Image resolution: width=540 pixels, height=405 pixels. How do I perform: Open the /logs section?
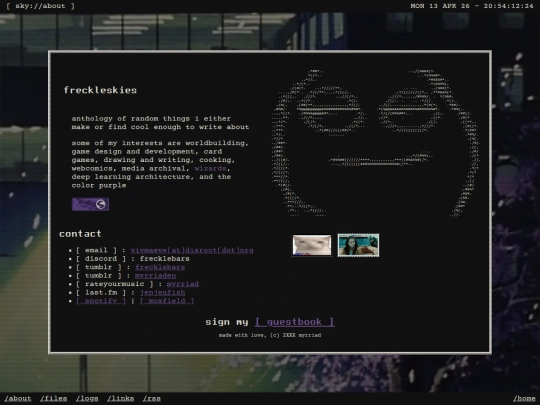87,398
